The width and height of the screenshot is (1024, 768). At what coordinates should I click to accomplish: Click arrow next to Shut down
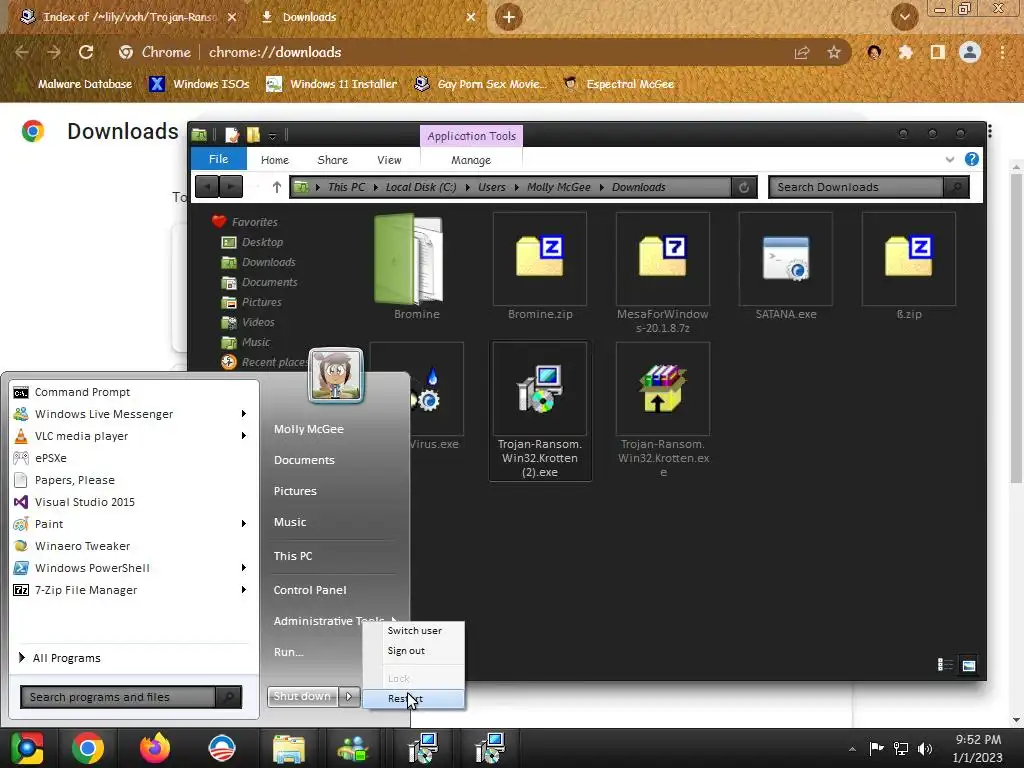pyautogui.click(x=349, y=697)
